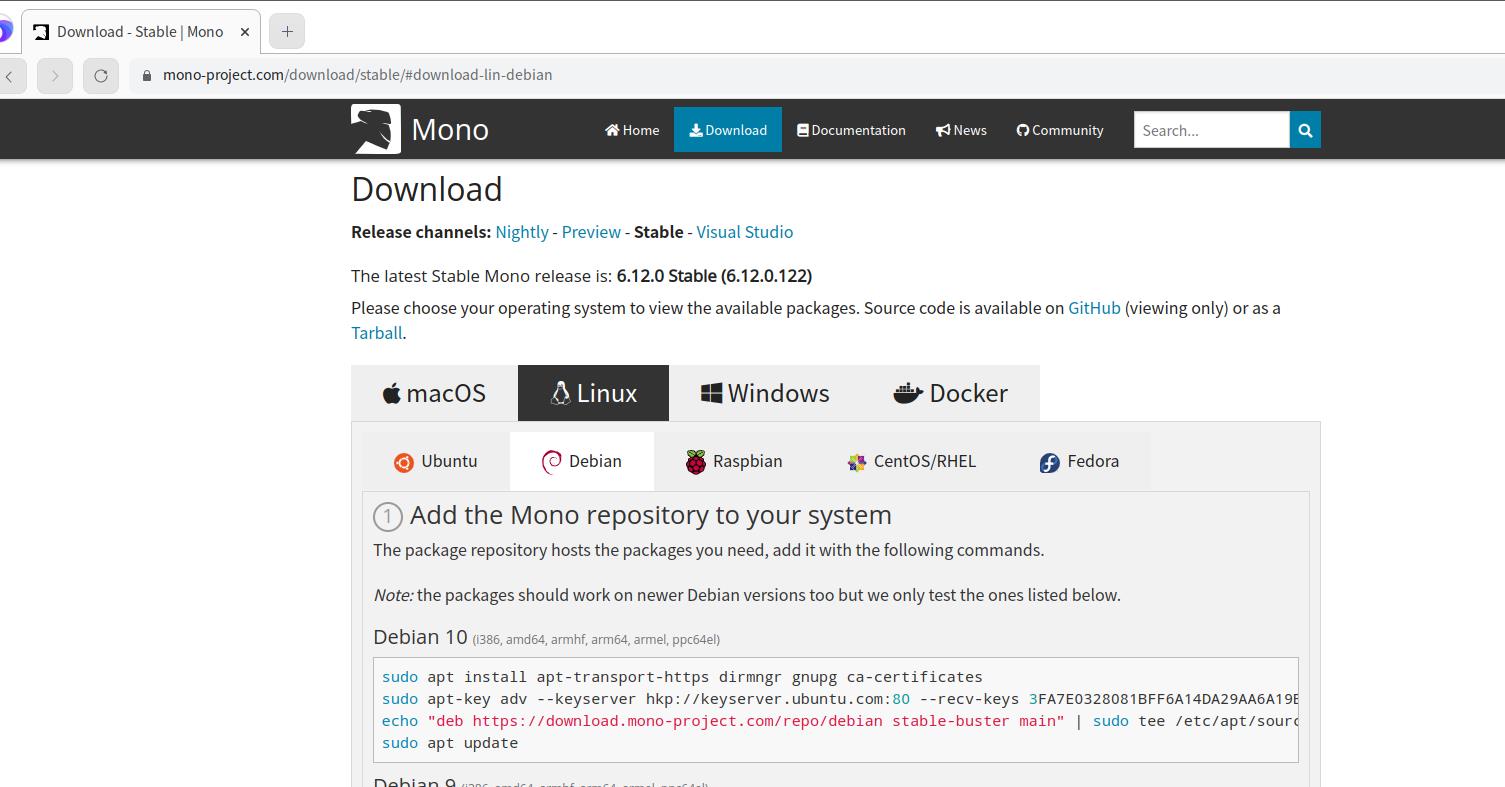Reload the page with the refresh button

click(x=101, y=76)
